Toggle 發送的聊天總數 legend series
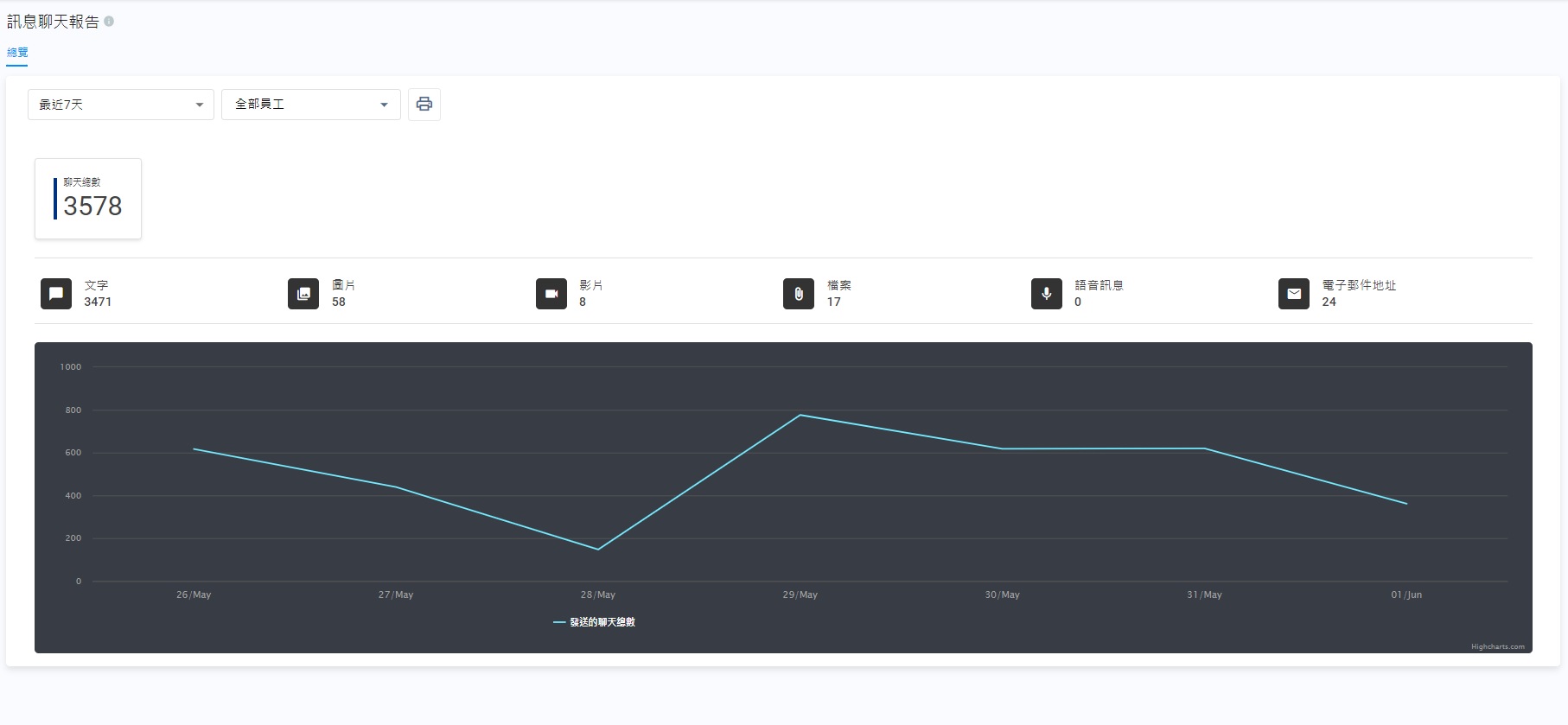Image resolution: width=1568 pixels, height=725 pixels. 594,622
